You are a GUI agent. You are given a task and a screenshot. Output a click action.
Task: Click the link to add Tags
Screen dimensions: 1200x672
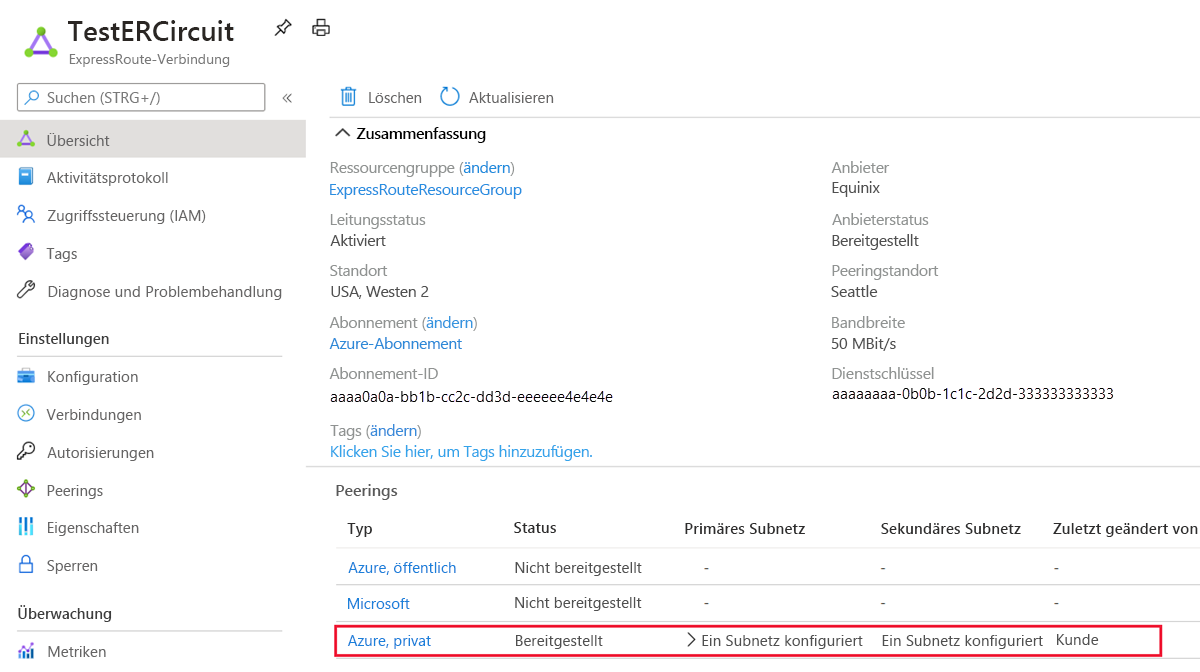(460, 452)
